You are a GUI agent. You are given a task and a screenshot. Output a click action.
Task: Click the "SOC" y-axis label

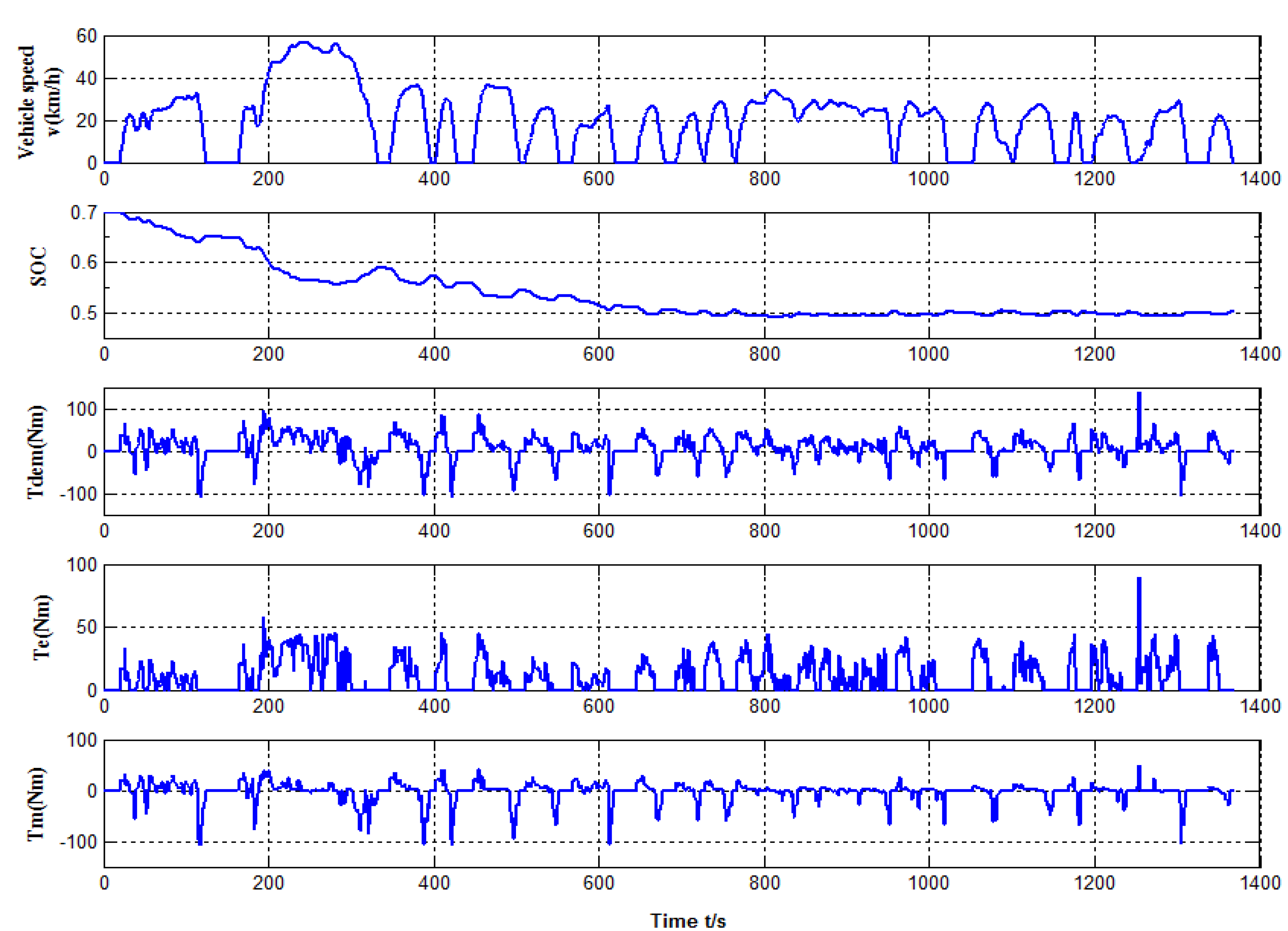tap(39, 267)
